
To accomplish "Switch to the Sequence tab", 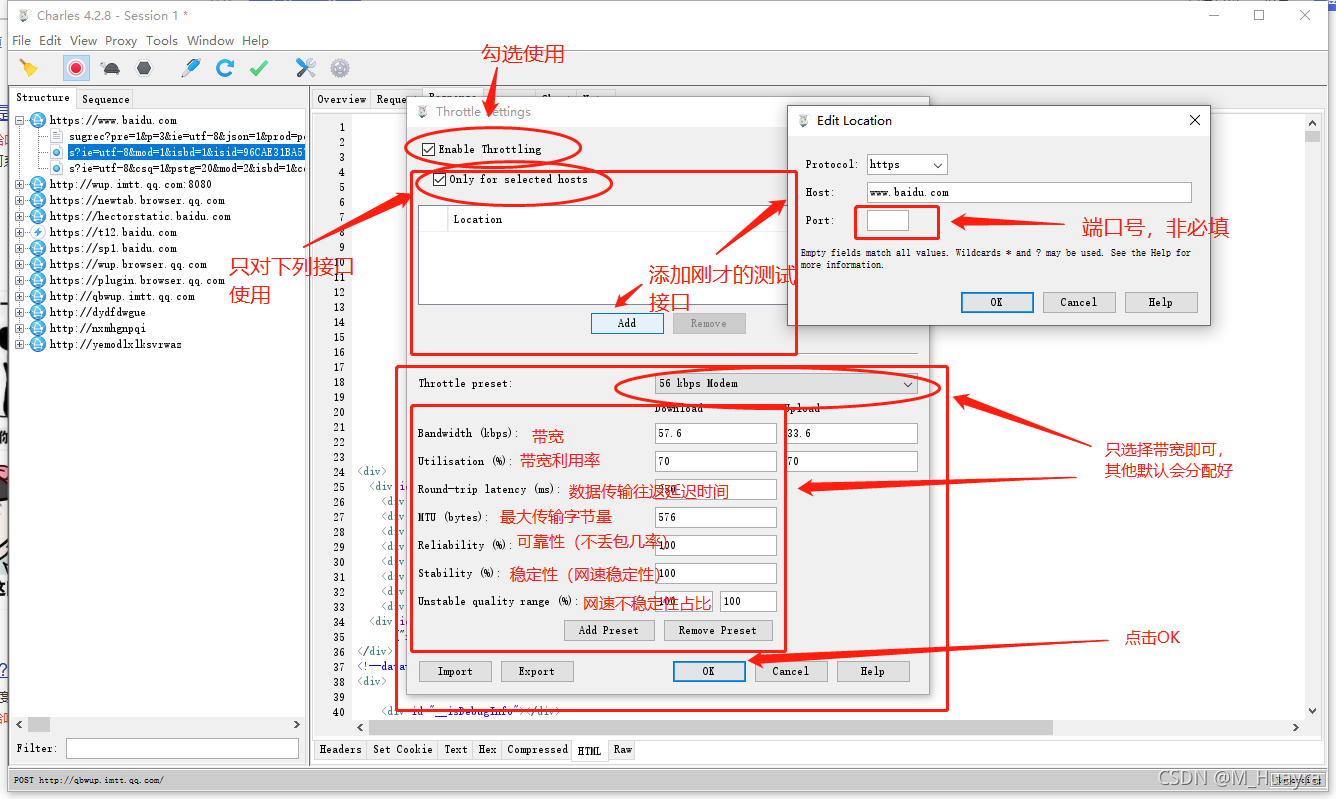I will coord(106,99).
